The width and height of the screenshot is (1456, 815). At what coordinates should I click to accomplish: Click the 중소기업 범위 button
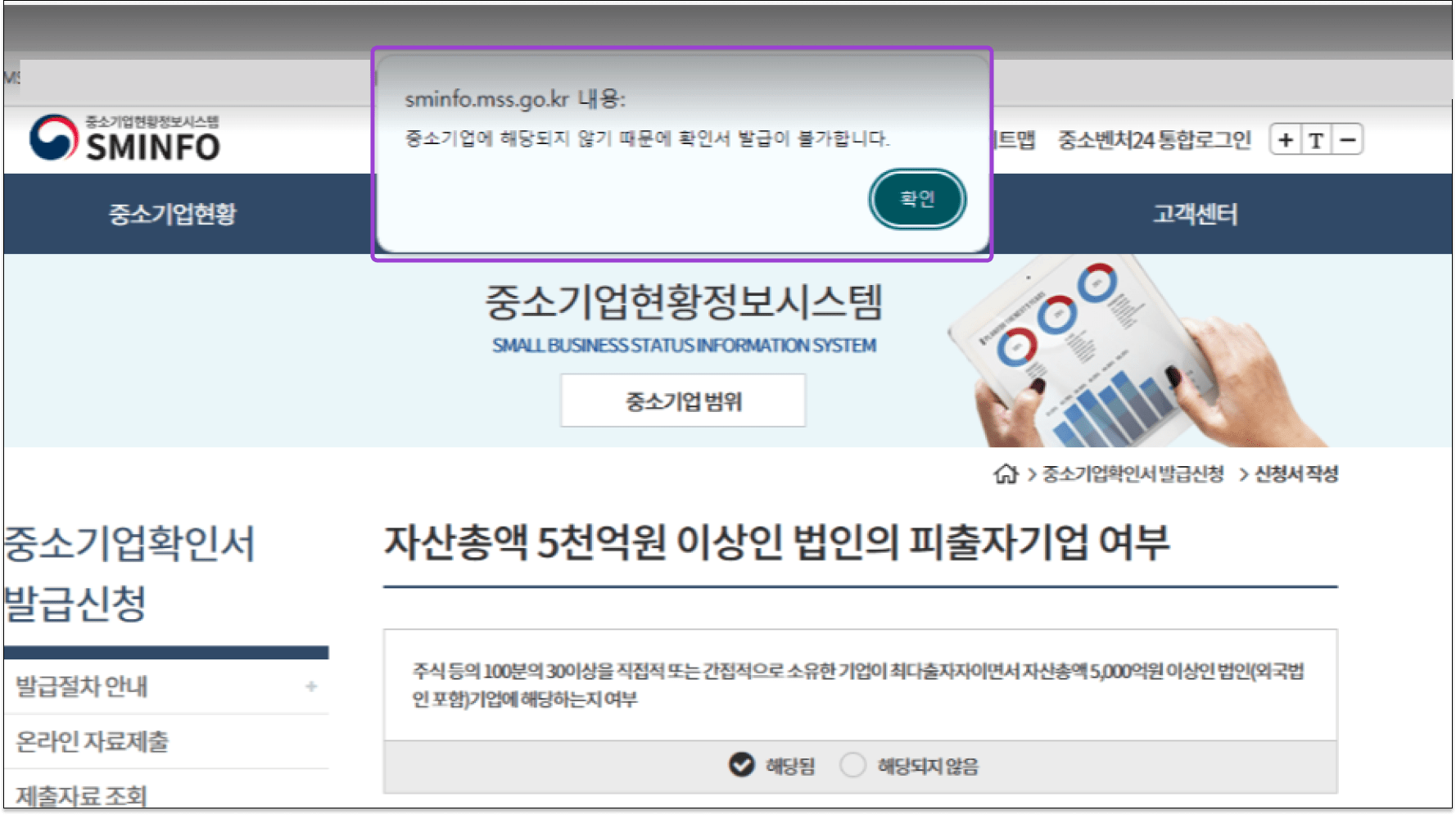682,400
